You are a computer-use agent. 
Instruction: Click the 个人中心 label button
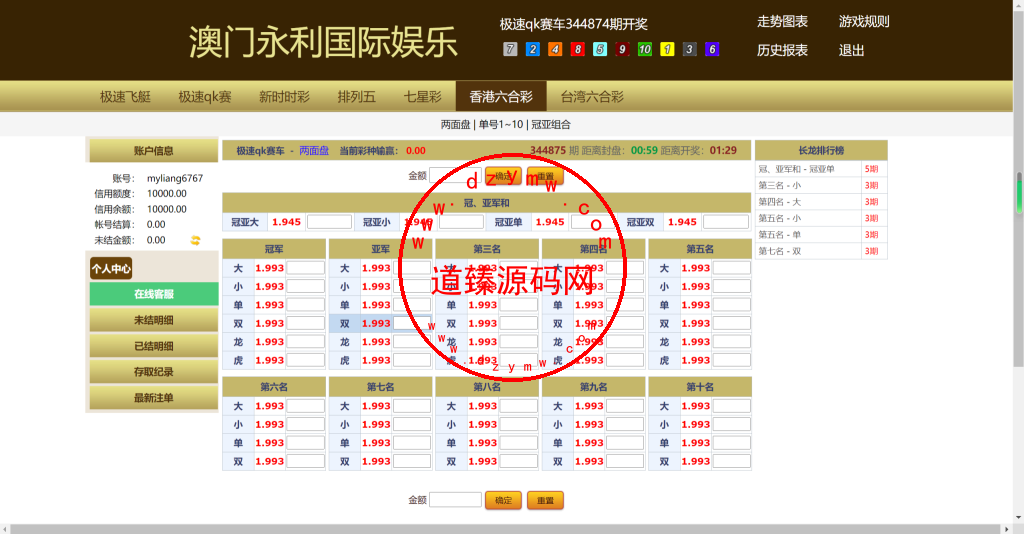[x=111, y=268]
